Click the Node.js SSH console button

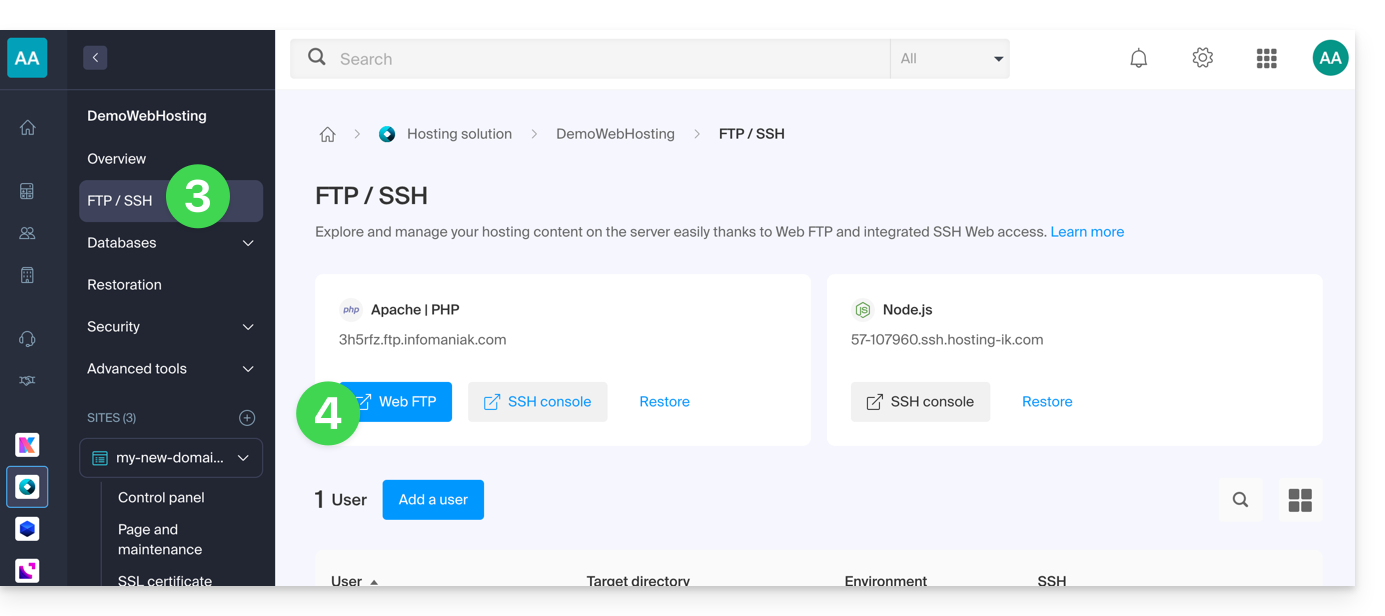point(920,402)
